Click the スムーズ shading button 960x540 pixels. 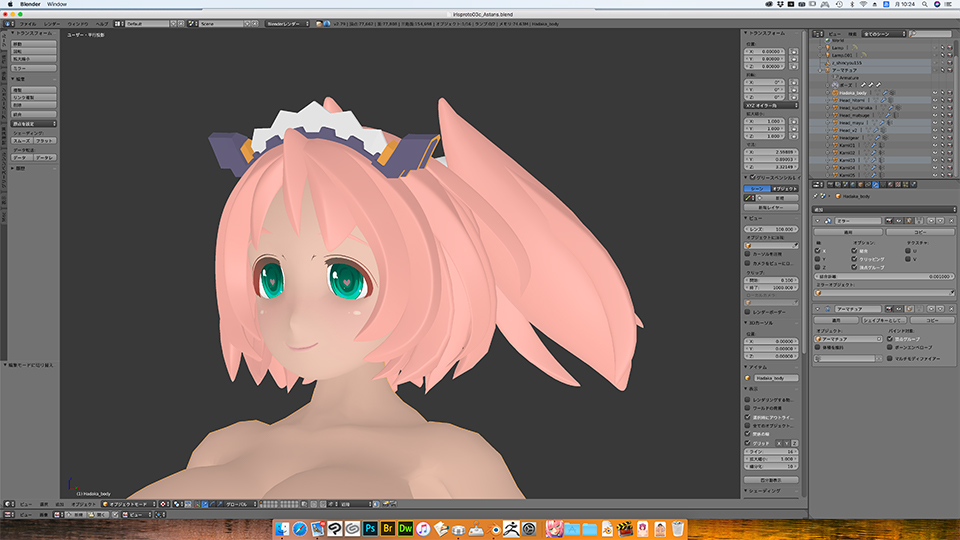[x=22, y=141]
